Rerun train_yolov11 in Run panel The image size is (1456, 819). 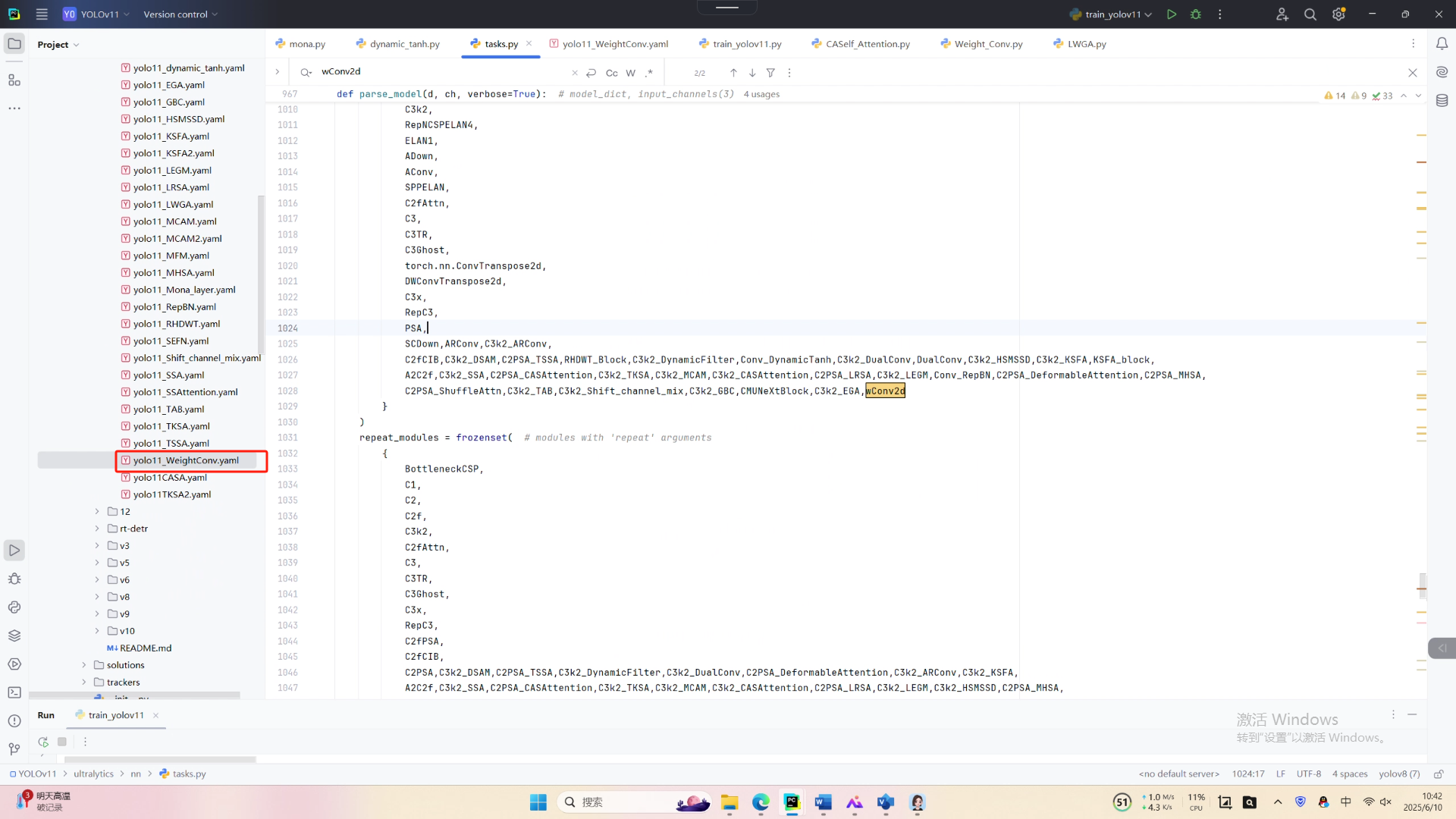[43, 742]
